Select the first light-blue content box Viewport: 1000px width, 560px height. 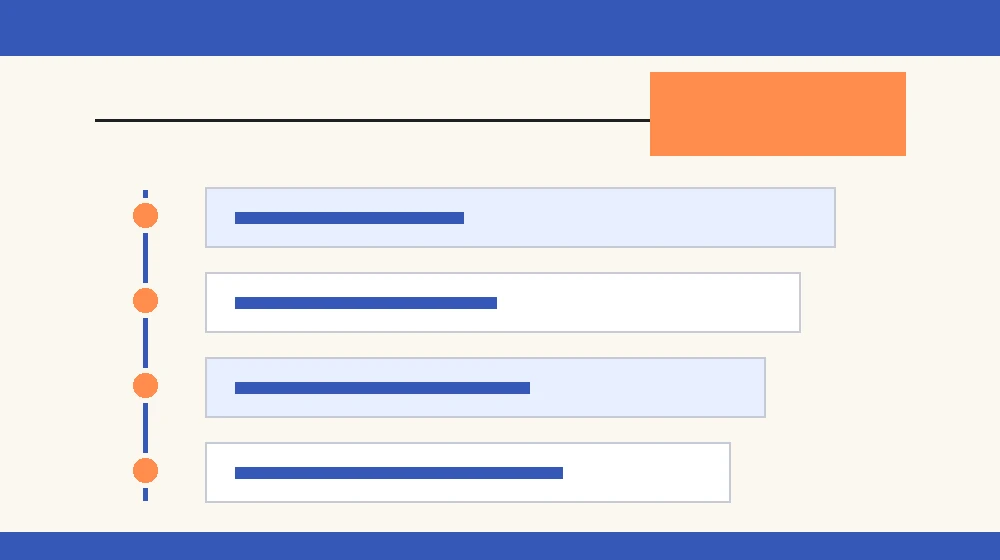[520, 217]
